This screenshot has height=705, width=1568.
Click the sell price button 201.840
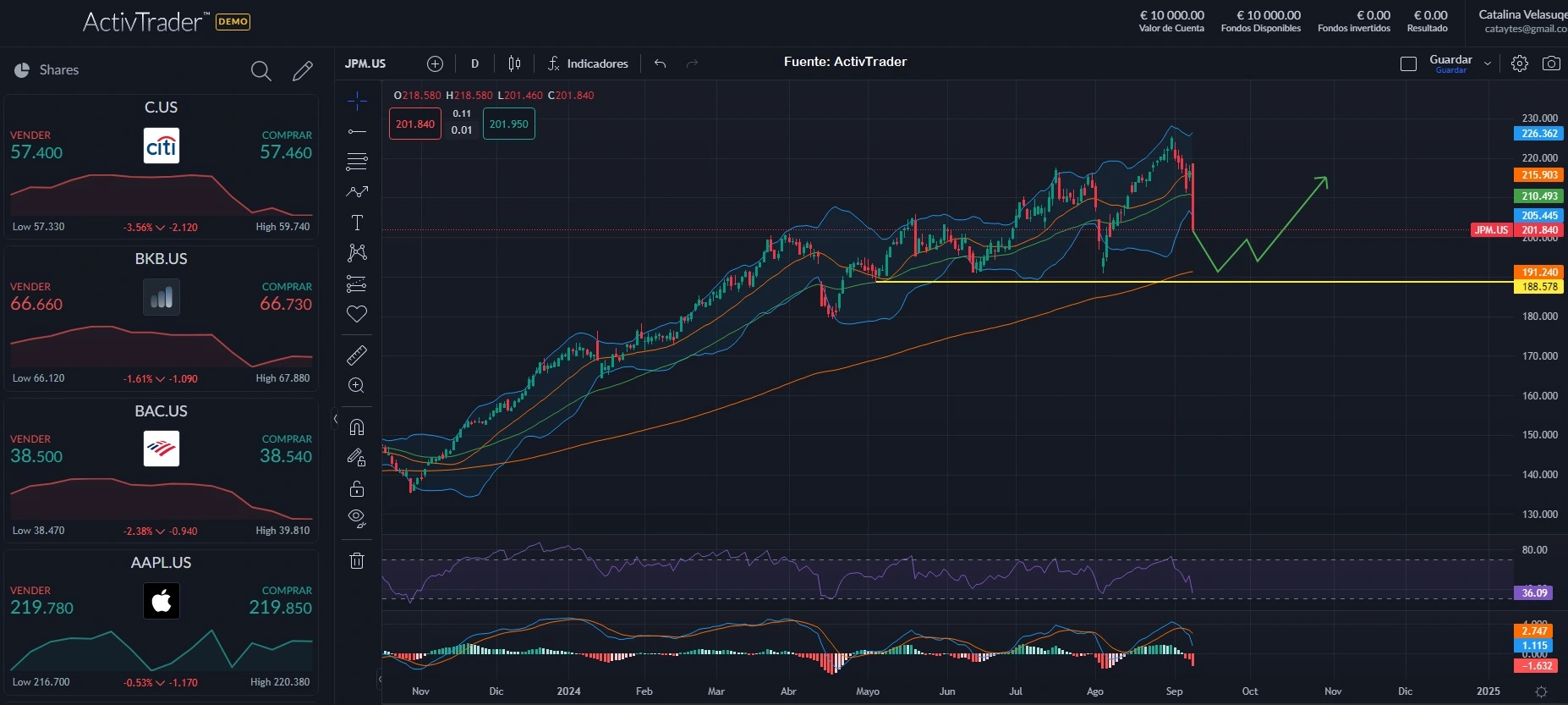pyautogui.click(x=415, y=124)
